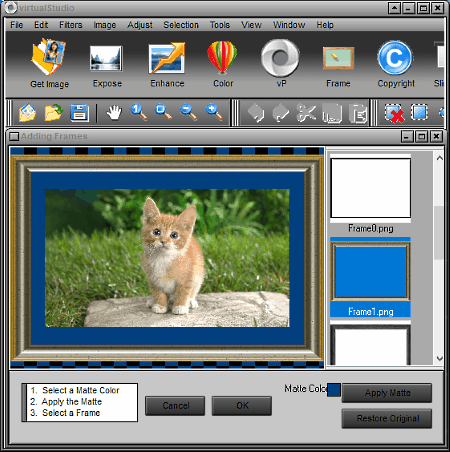The height and width of the screenshot is (452, 450).
Task: Click the redo arrow icon
Action: tap(281, 113)
